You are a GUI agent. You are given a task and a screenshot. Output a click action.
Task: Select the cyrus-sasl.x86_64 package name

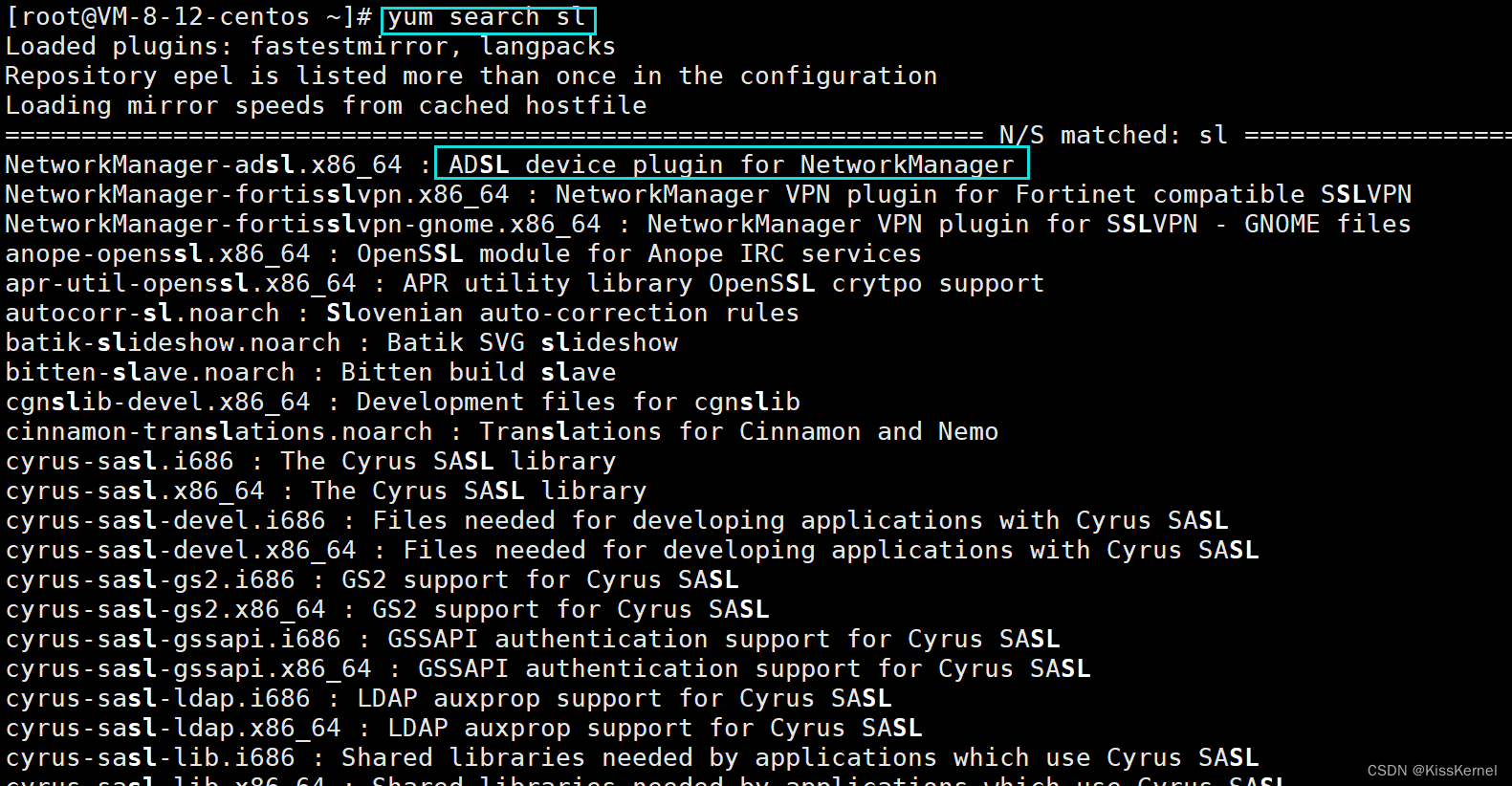click(135, 491)
